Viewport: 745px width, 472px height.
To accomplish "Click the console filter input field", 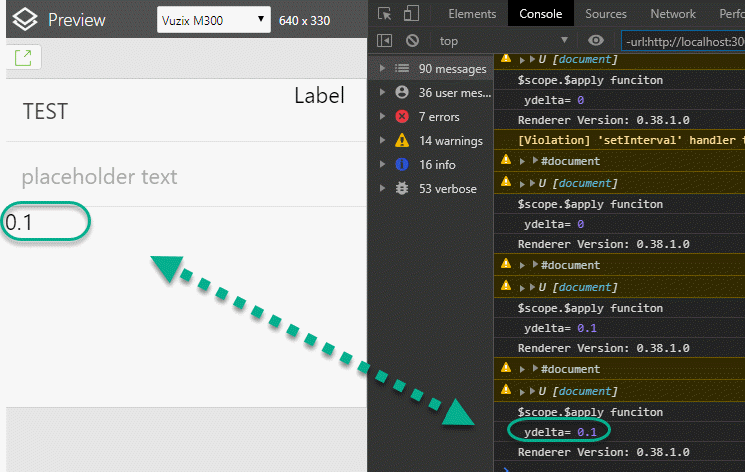I will click(683, 42).
